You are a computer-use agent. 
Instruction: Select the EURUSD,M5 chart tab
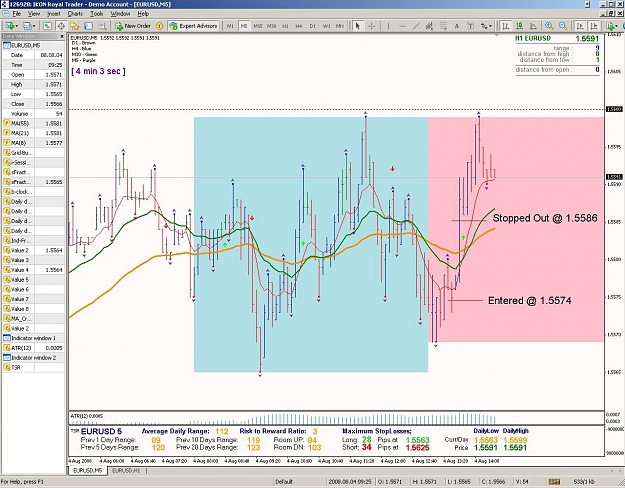(88, 471)
